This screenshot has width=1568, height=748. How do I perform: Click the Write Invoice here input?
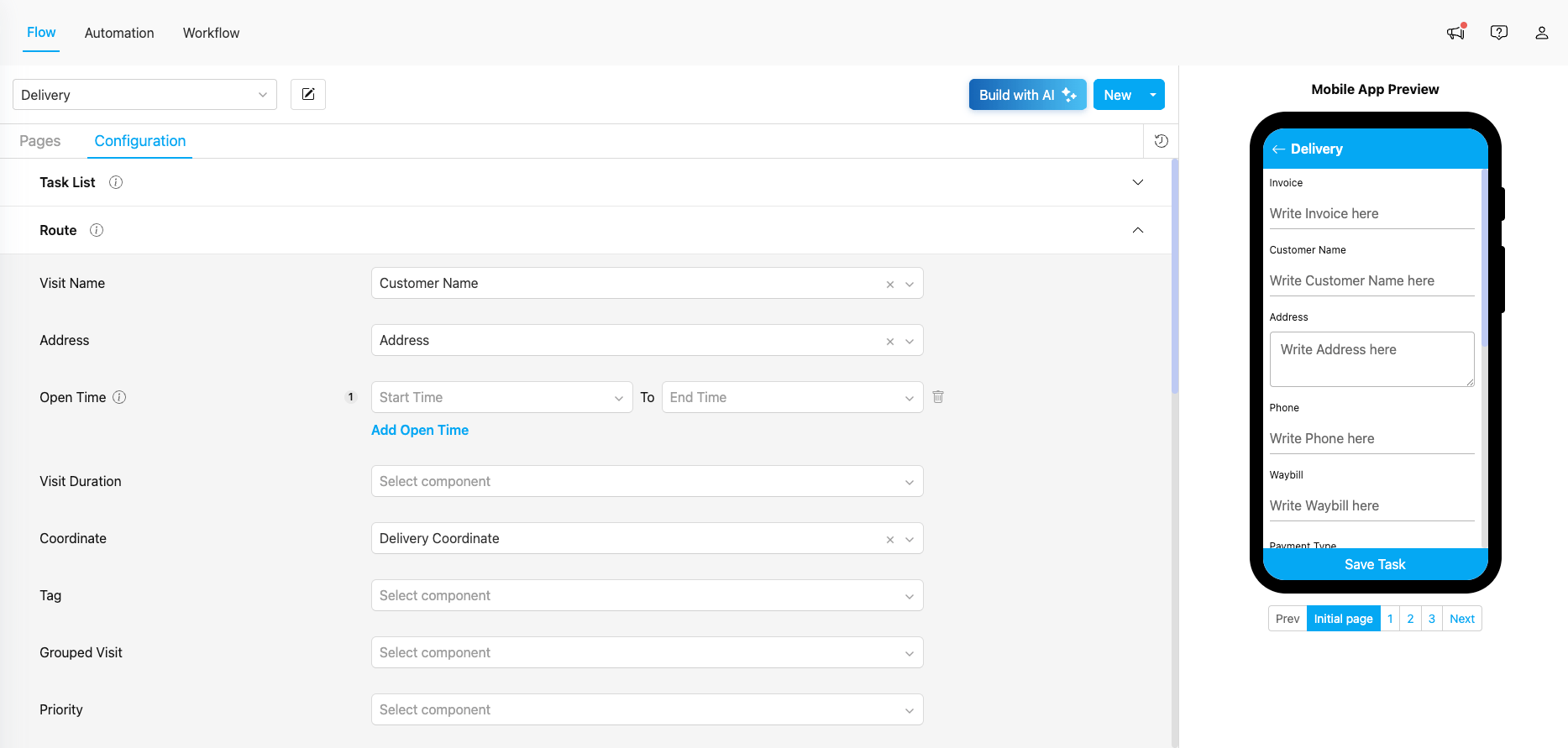pyautogui.click(x=1371, y=213)
